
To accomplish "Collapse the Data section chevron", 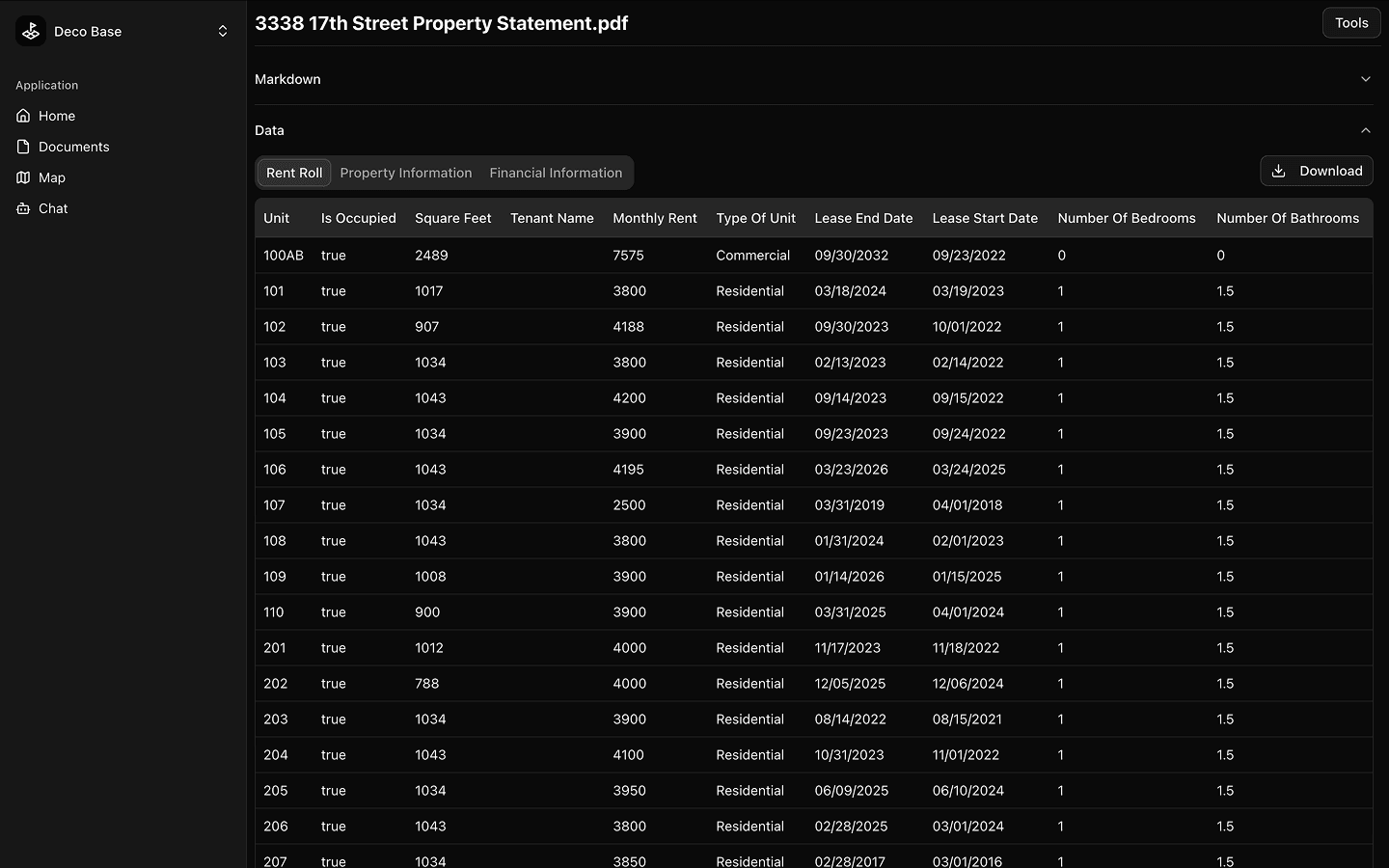I will coord(1366,130).
